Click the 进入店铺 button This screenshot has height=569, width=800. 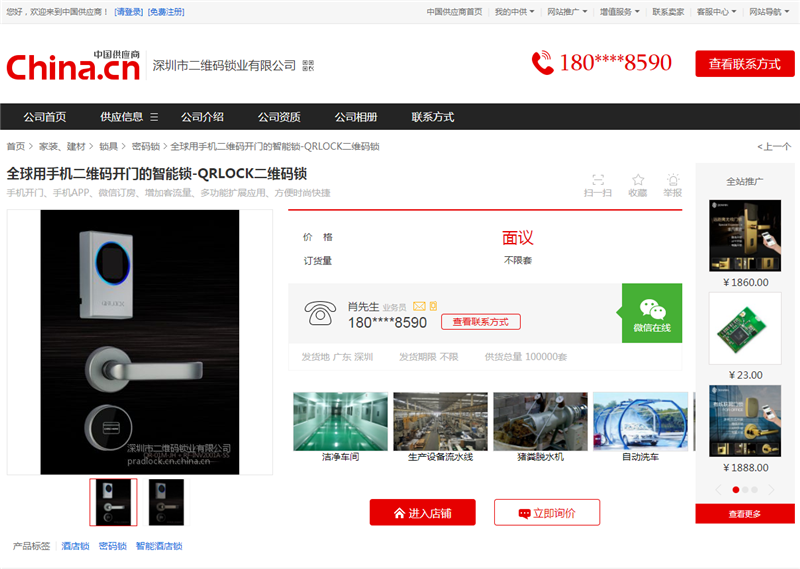(x=422, y=512)
